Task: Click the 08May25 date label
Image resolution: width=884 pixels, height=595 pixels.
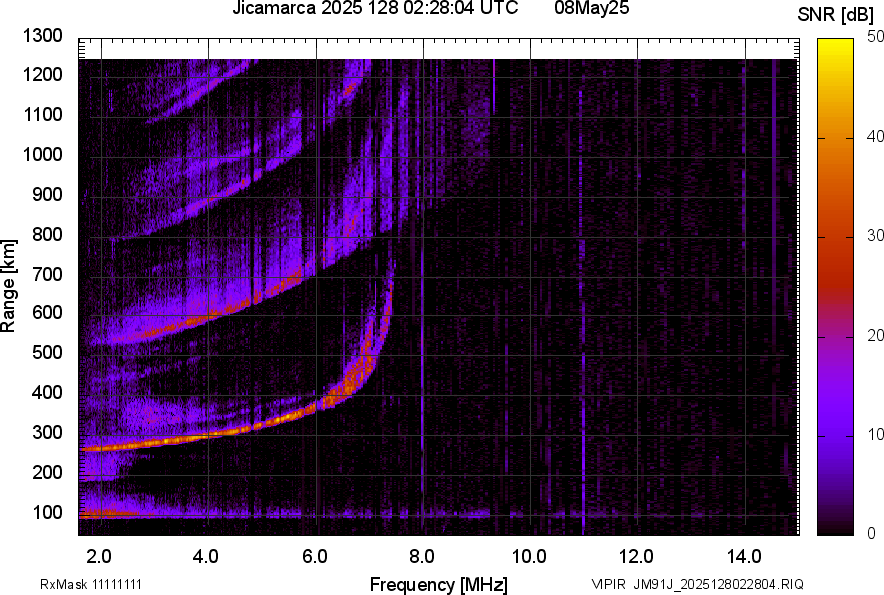Action: click(591, 8)
